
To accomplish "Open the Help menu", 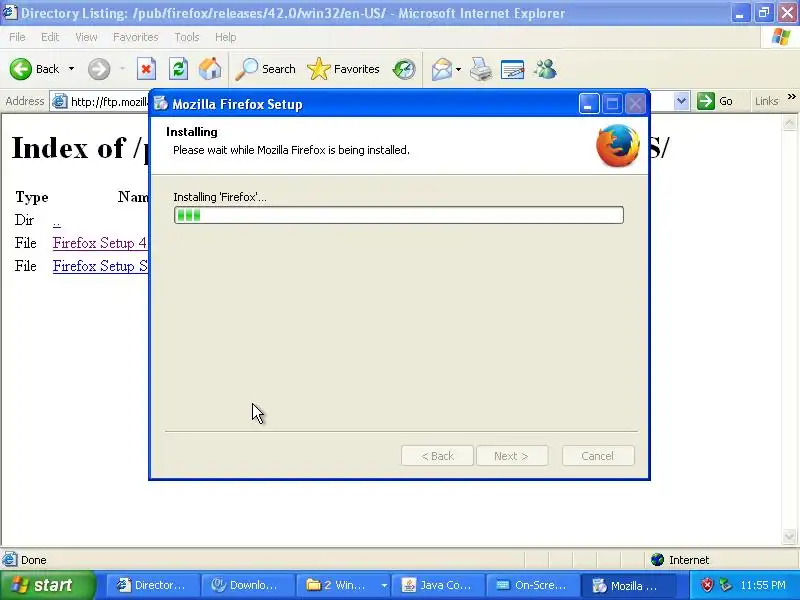I will 226,37.
